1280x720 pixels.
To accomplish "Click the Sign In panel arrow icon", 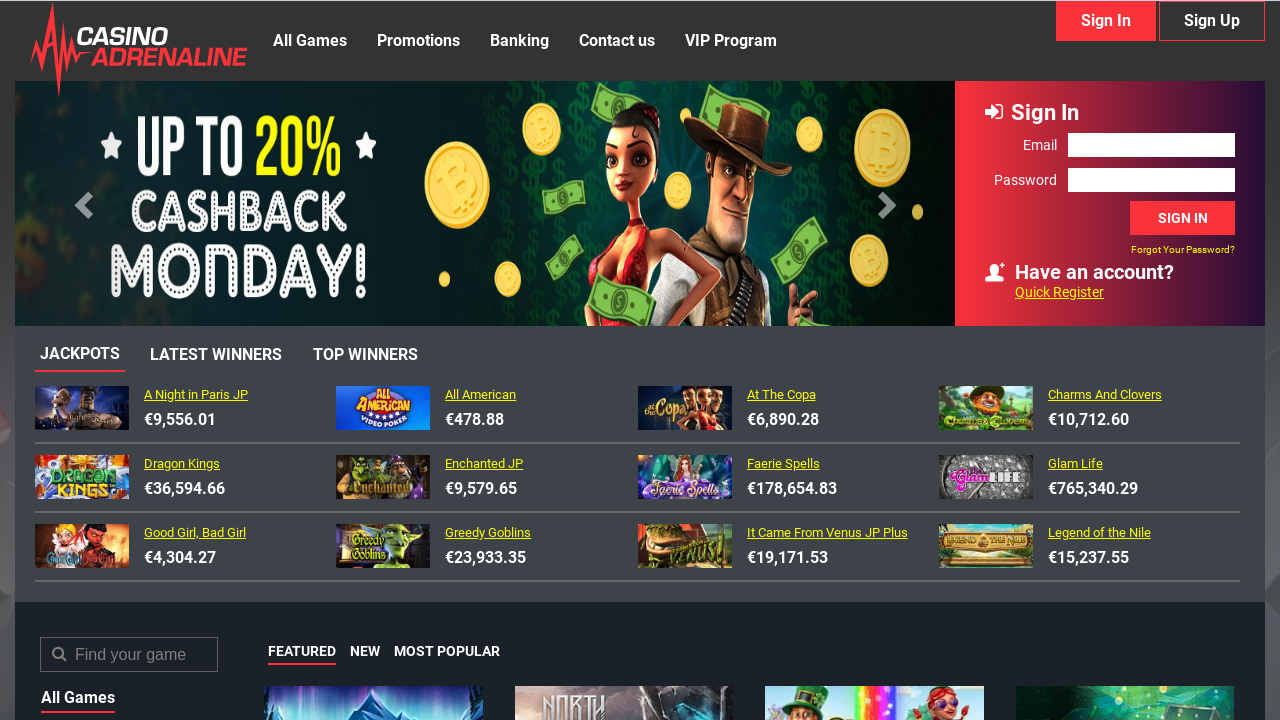I will [994, 112].
